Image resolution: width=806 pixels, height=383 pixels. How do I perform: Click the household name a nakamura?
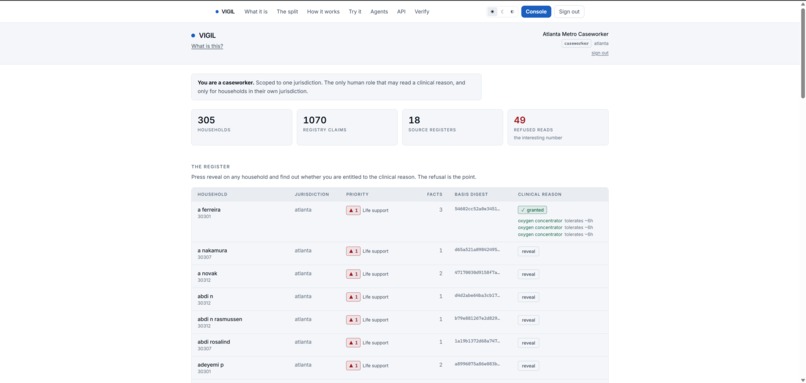[x=212, y=250]
